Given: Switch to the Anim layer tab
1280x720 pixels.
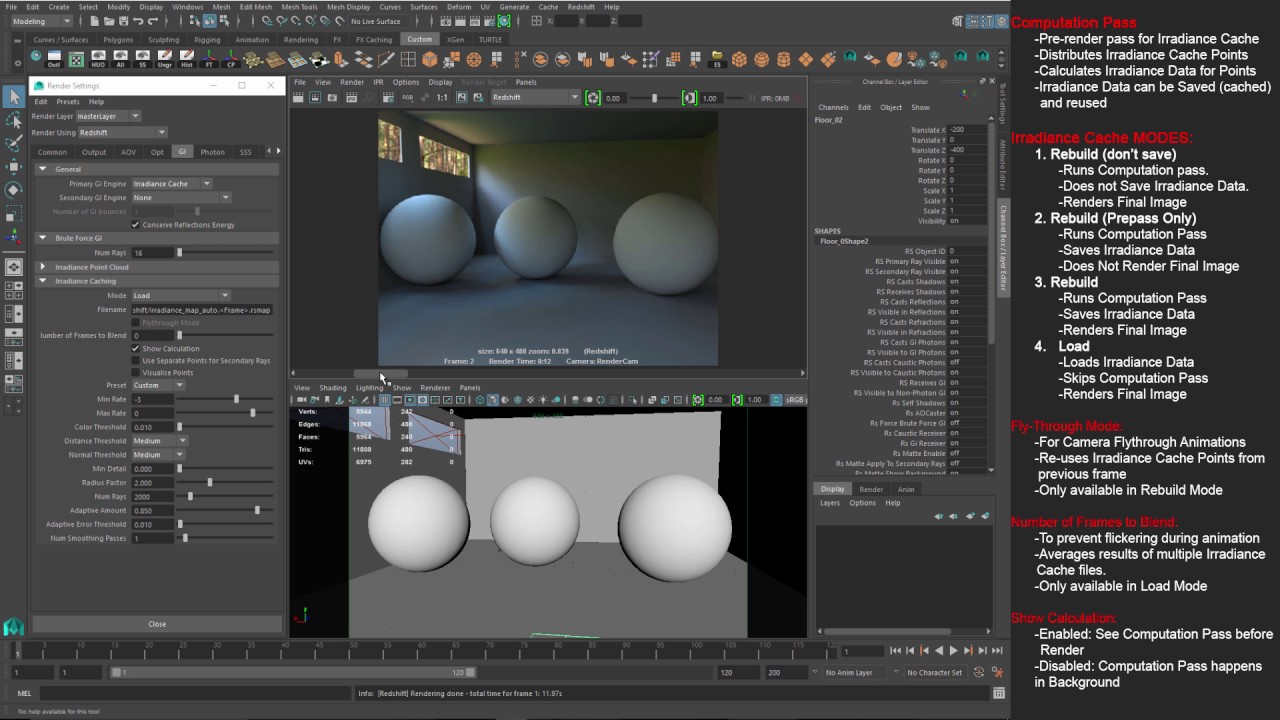Looking at the screenshot, I should coord(905,489).
